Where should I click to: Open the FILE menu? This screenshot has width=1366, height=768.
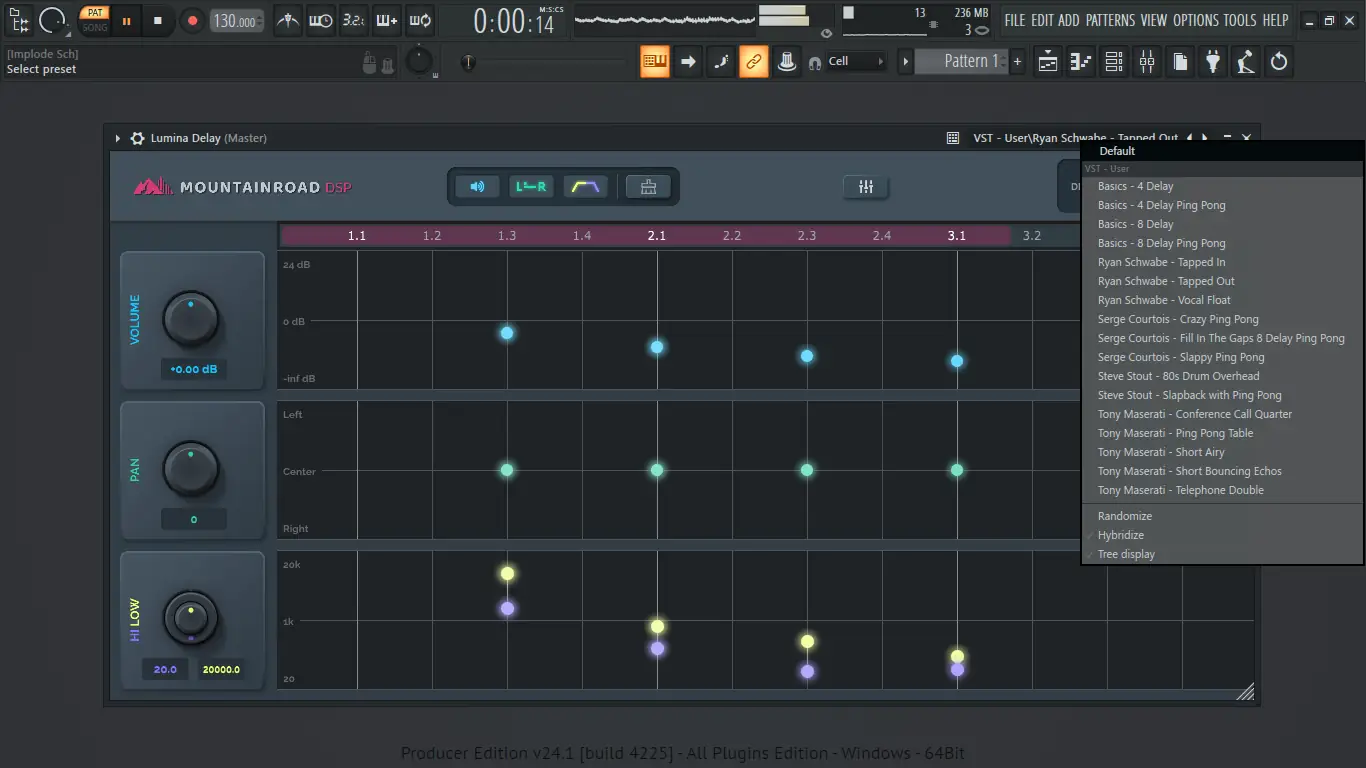pyautogui.click(x=1015, y=20)
